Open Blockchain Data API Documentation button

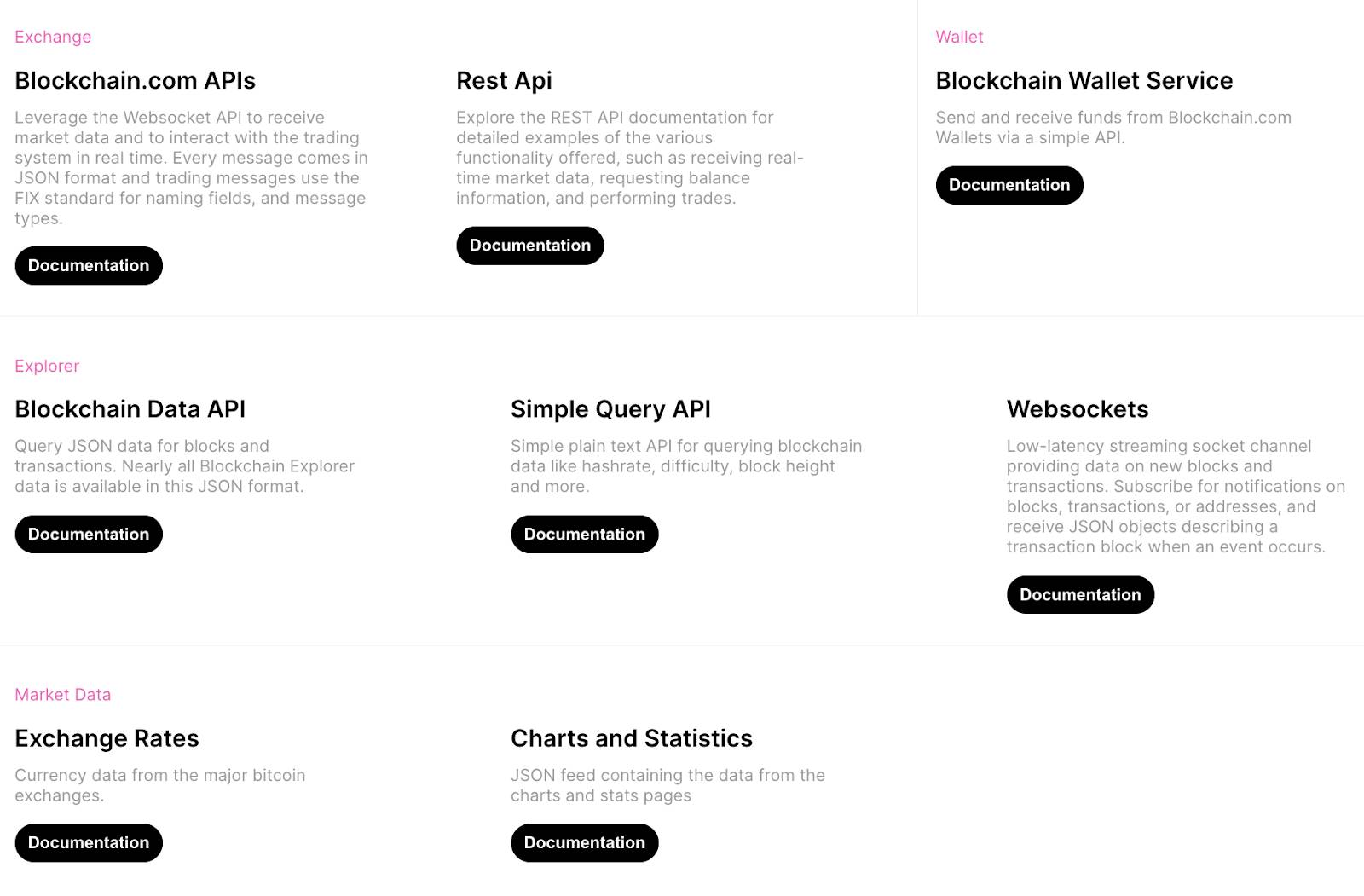click(89, 535)
